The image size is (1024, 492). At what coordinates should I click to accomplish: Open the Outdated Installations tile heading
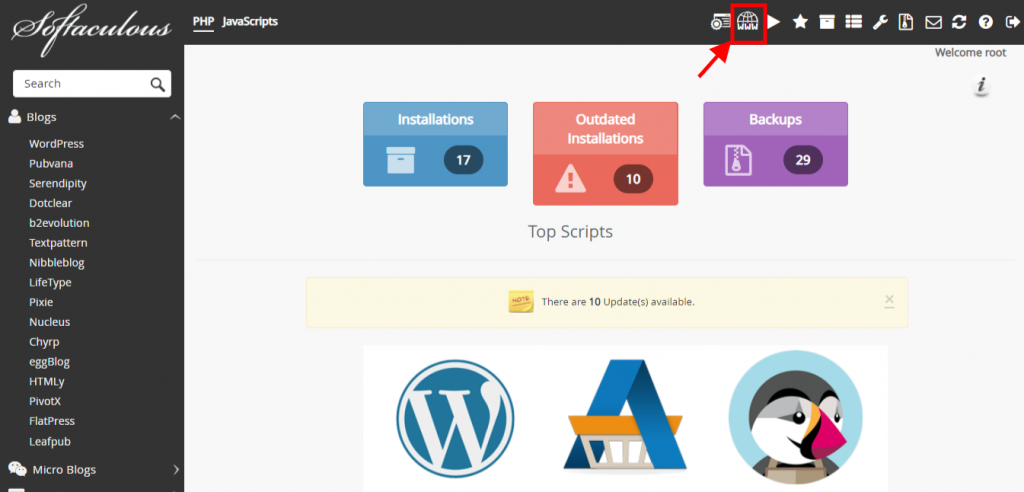[605, 129]
